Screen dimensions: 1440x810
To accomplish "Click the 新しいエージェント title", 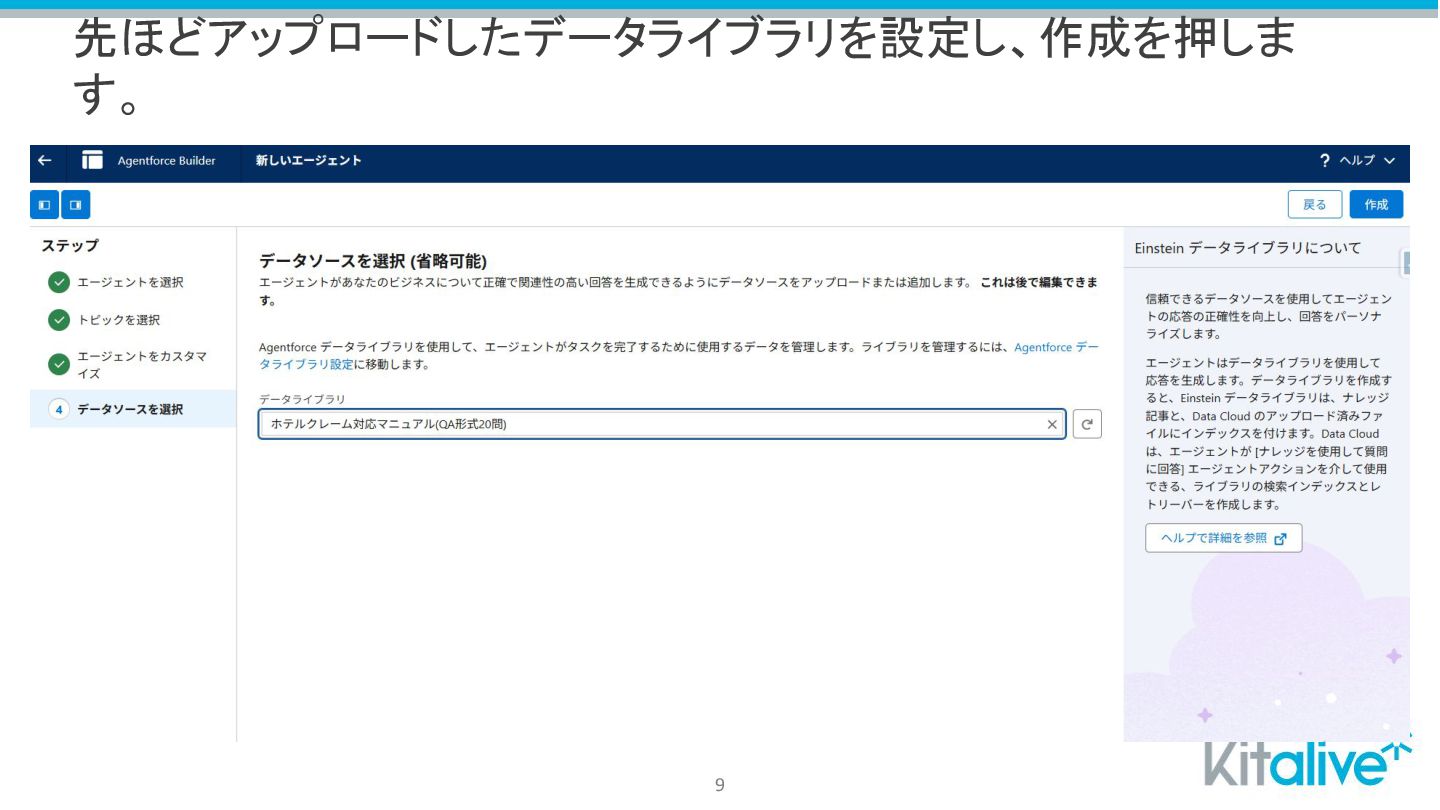I will 308,160.
